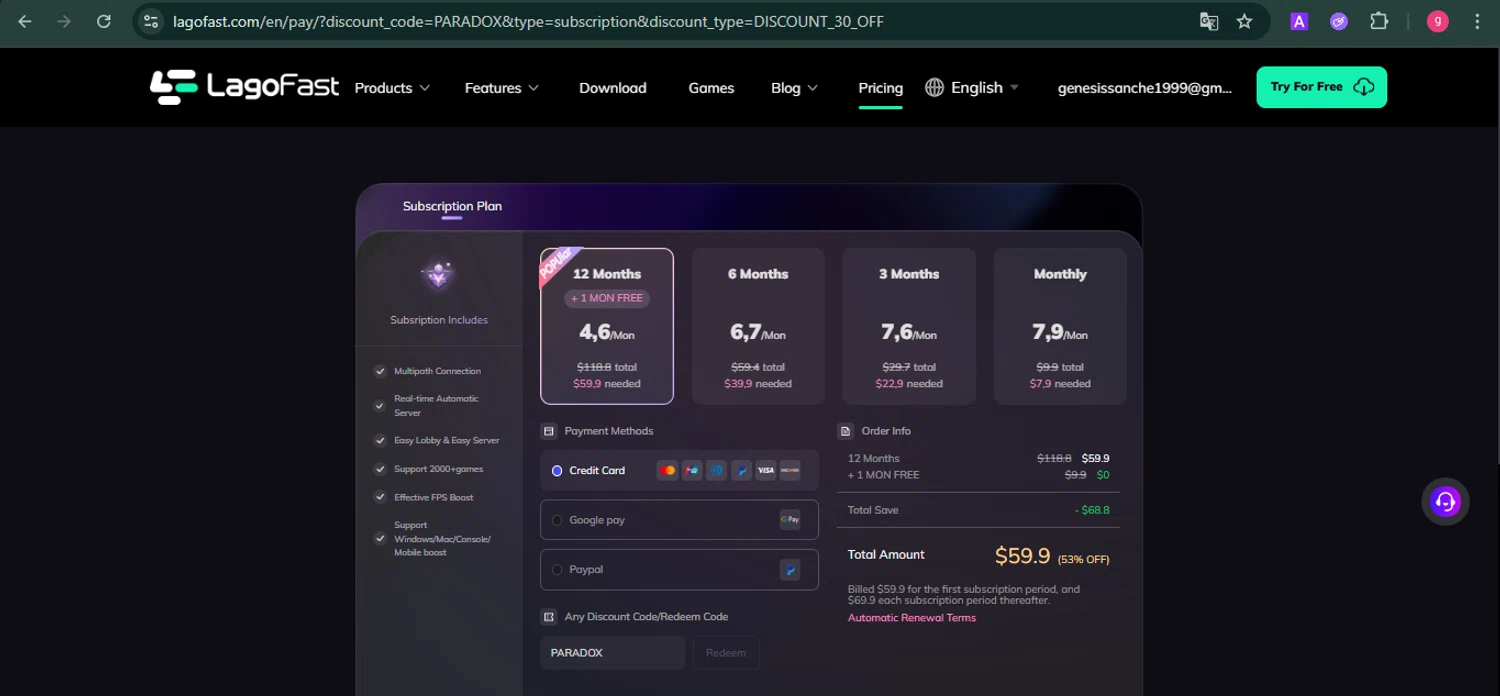Click the Real-time Automatic Server checkmark

click(x=380, y=406)
